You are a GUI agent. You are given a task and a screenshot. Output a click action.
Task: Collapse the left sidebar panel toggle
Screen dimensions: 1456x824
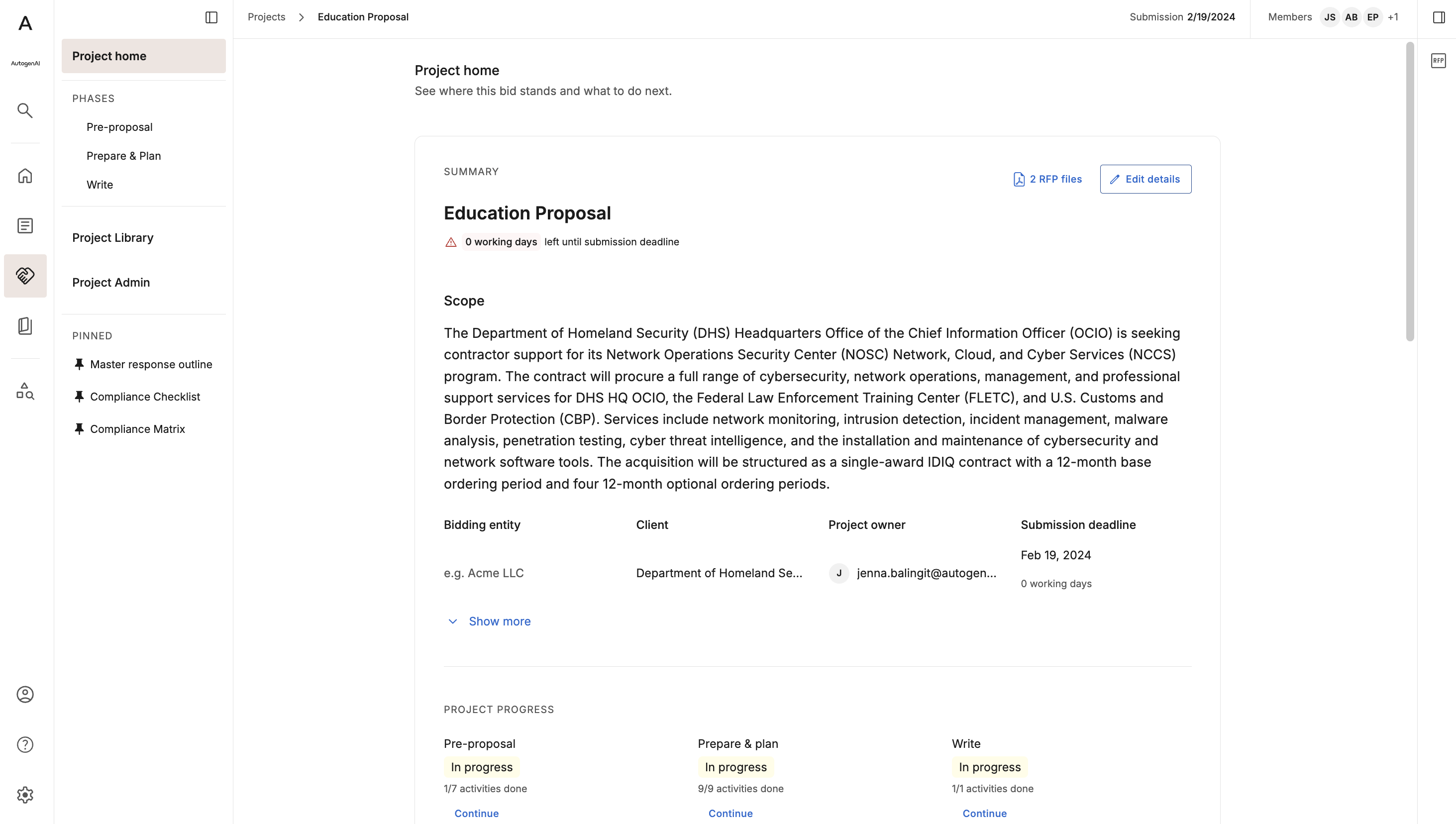coord(211,17)
